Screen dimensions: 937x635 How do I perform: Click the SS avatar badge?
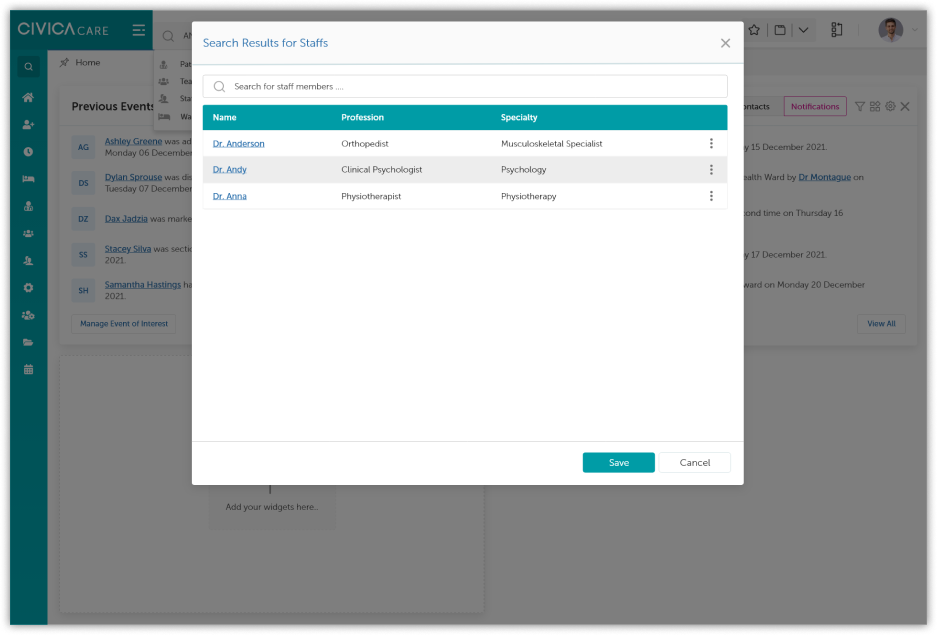click(x=83, y=254)
